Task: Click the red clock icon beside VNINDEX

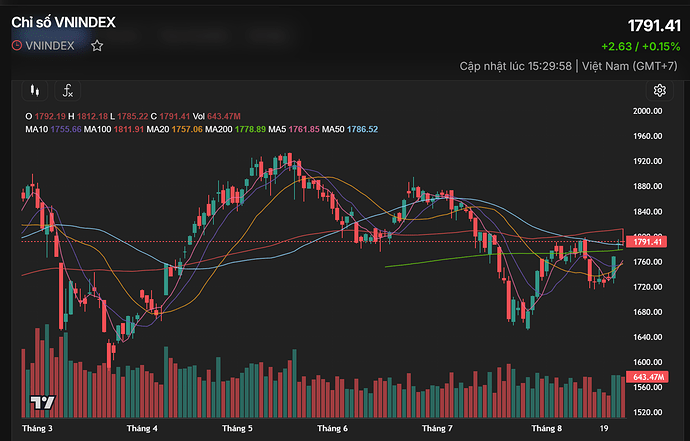Action: [17, 45]
